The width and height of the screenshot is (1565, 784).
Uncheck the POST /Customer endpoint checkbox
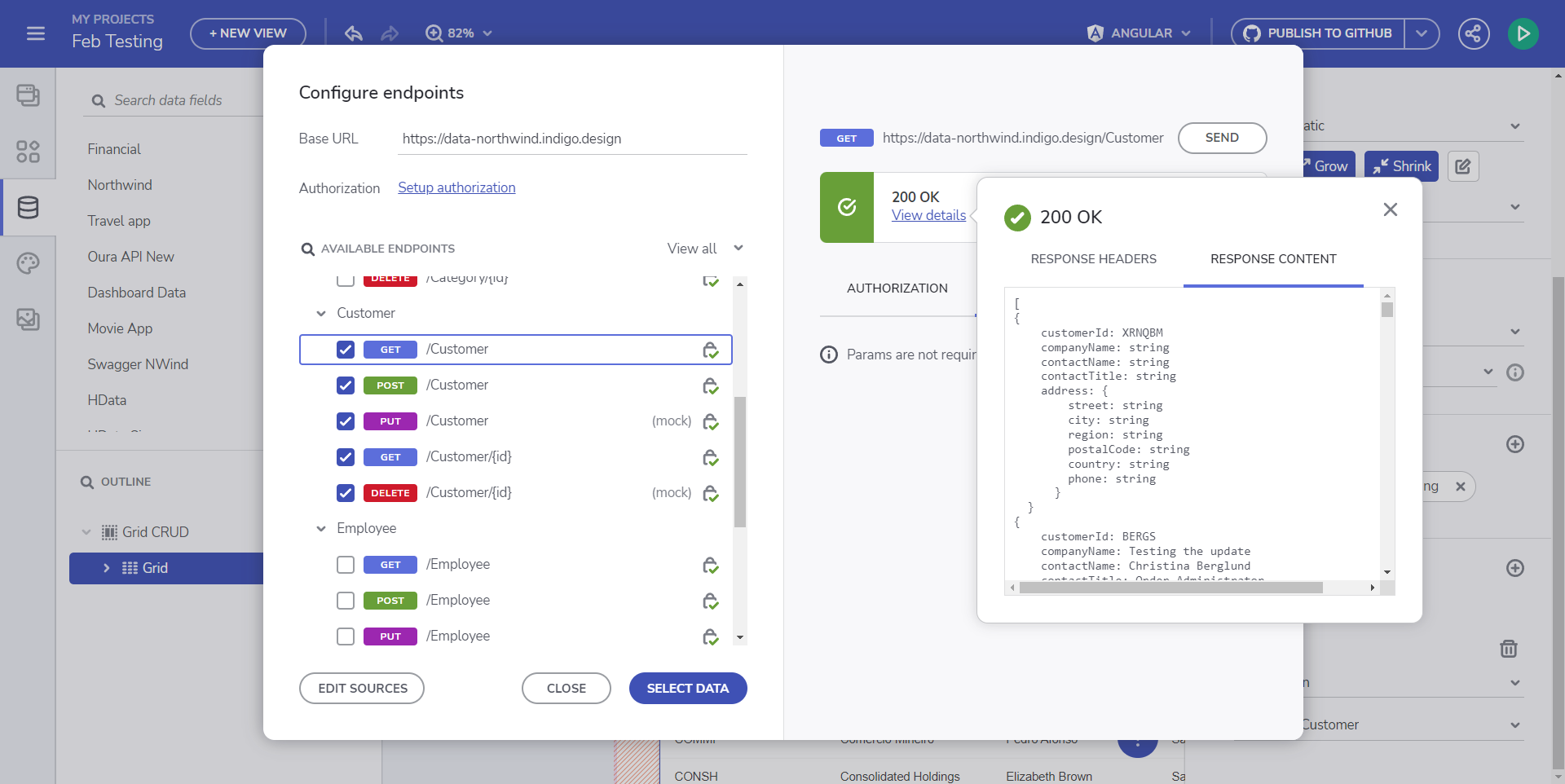tap(346, 385)
